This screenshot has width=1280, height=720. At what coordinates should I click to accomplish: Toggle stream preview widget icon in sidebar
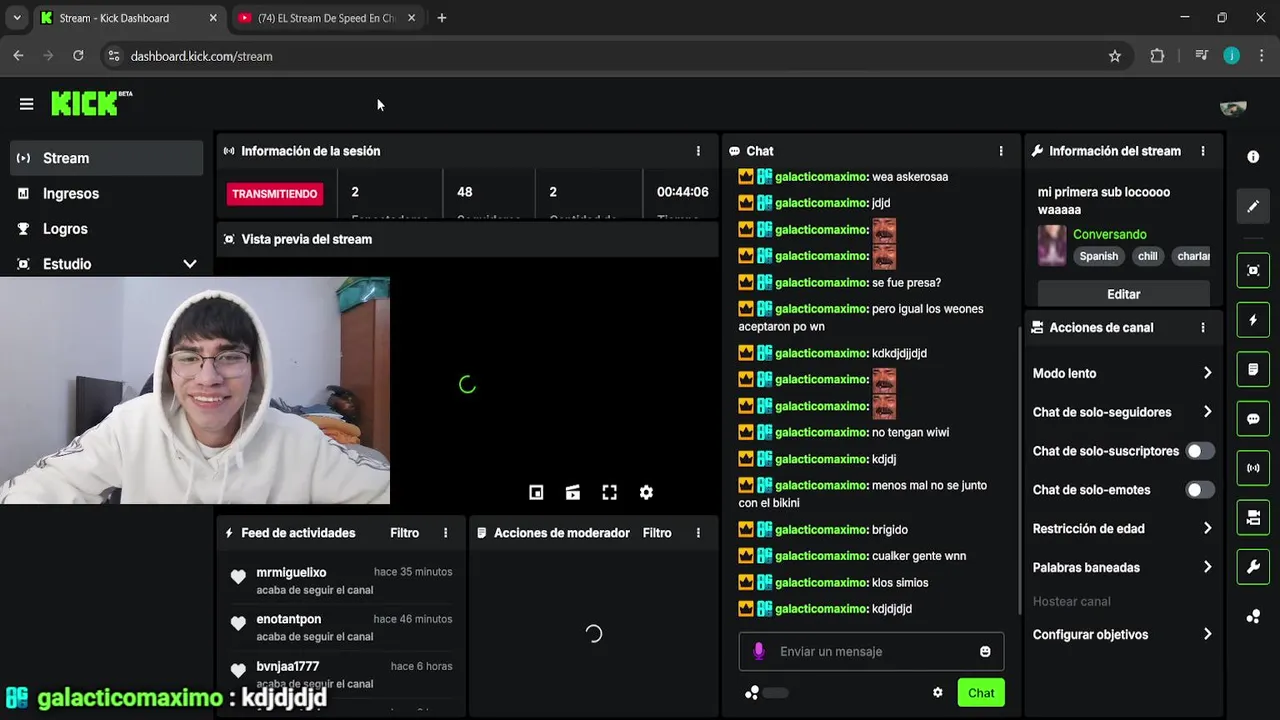(x=1253, y=270)
